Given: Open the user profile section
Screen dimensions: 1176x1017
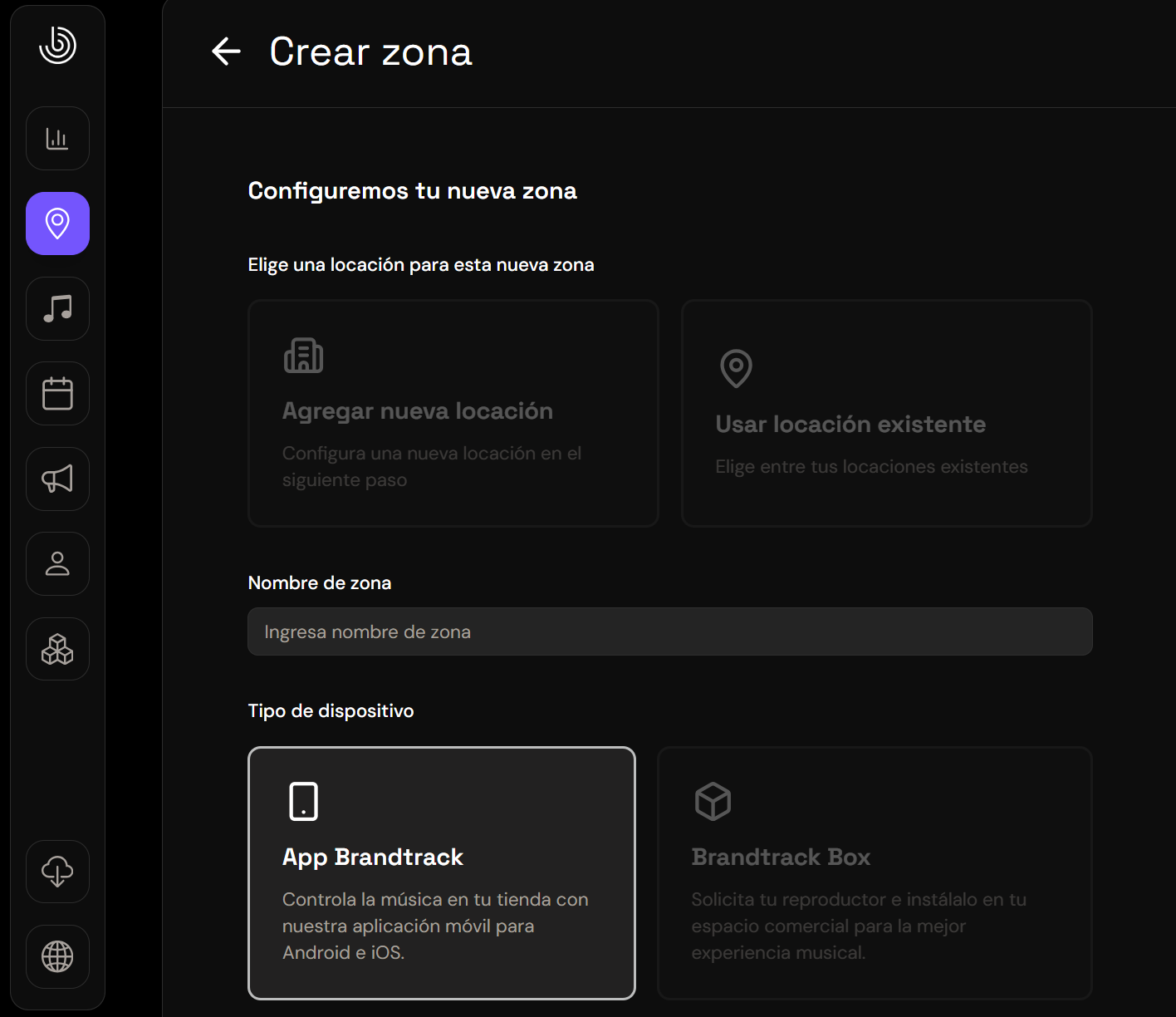Looking at the screenshot, I should coord(57,564).
